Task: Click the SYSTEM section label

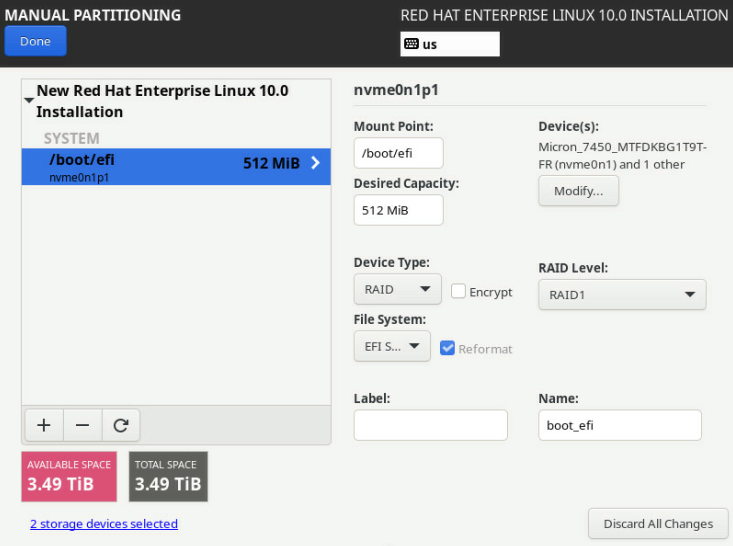Action: (x=72, y=138)
